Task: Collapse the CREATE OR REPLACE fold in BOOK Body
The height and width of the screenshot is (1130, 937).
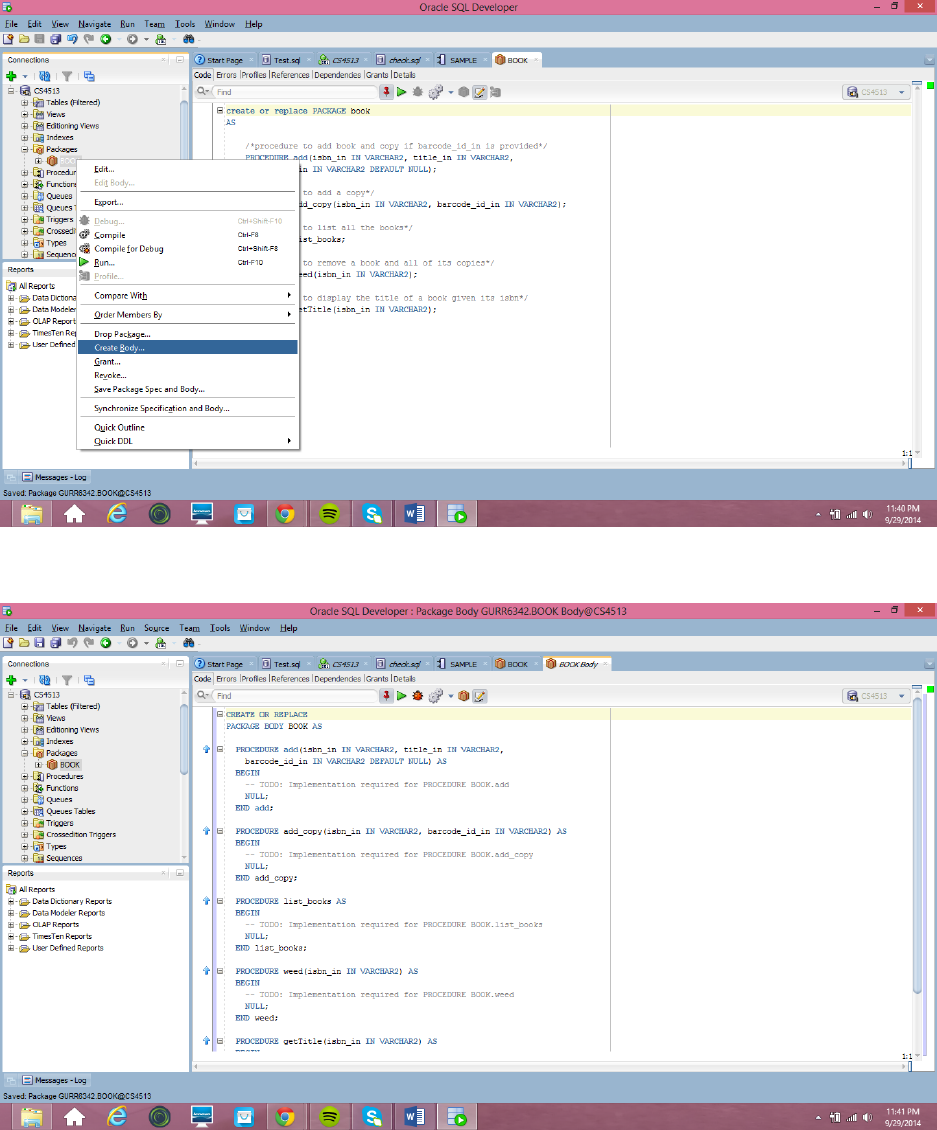Action: tap(220, 714)
